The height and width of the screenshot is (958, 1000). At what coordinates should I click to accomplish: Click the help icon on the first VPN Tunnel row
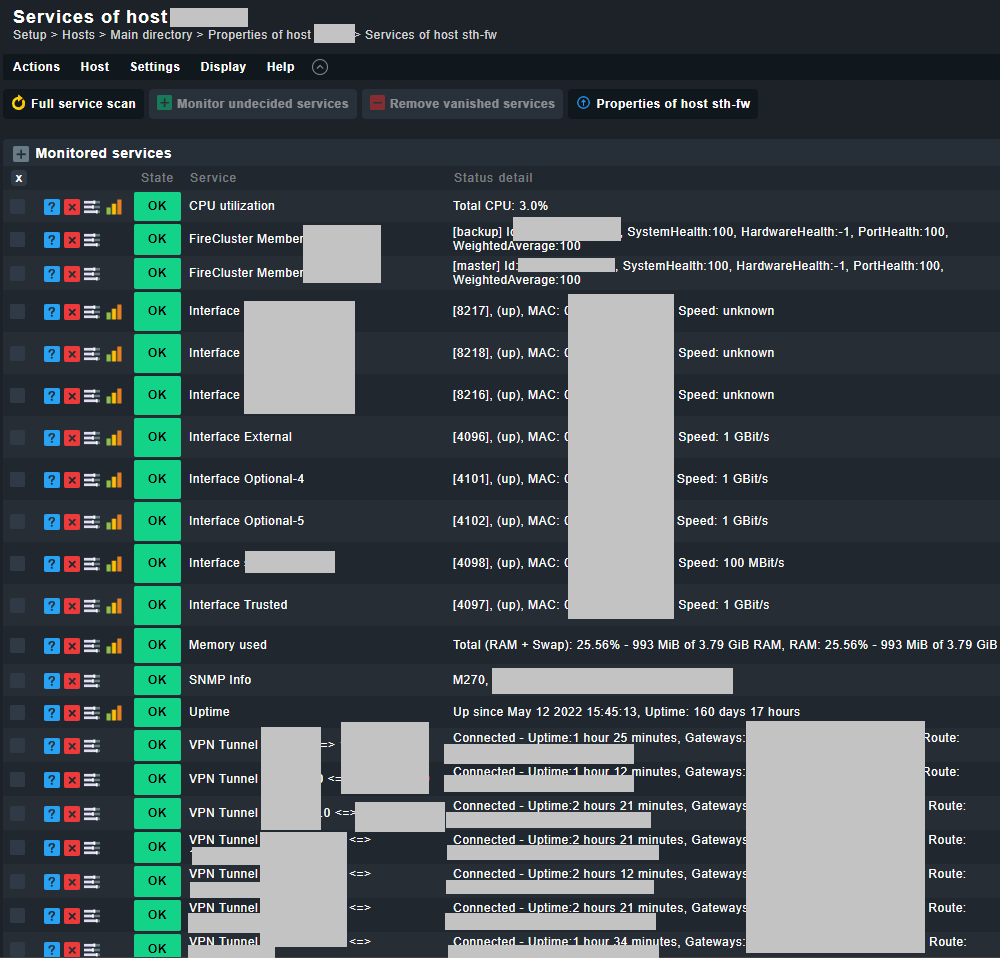(51, 746)
